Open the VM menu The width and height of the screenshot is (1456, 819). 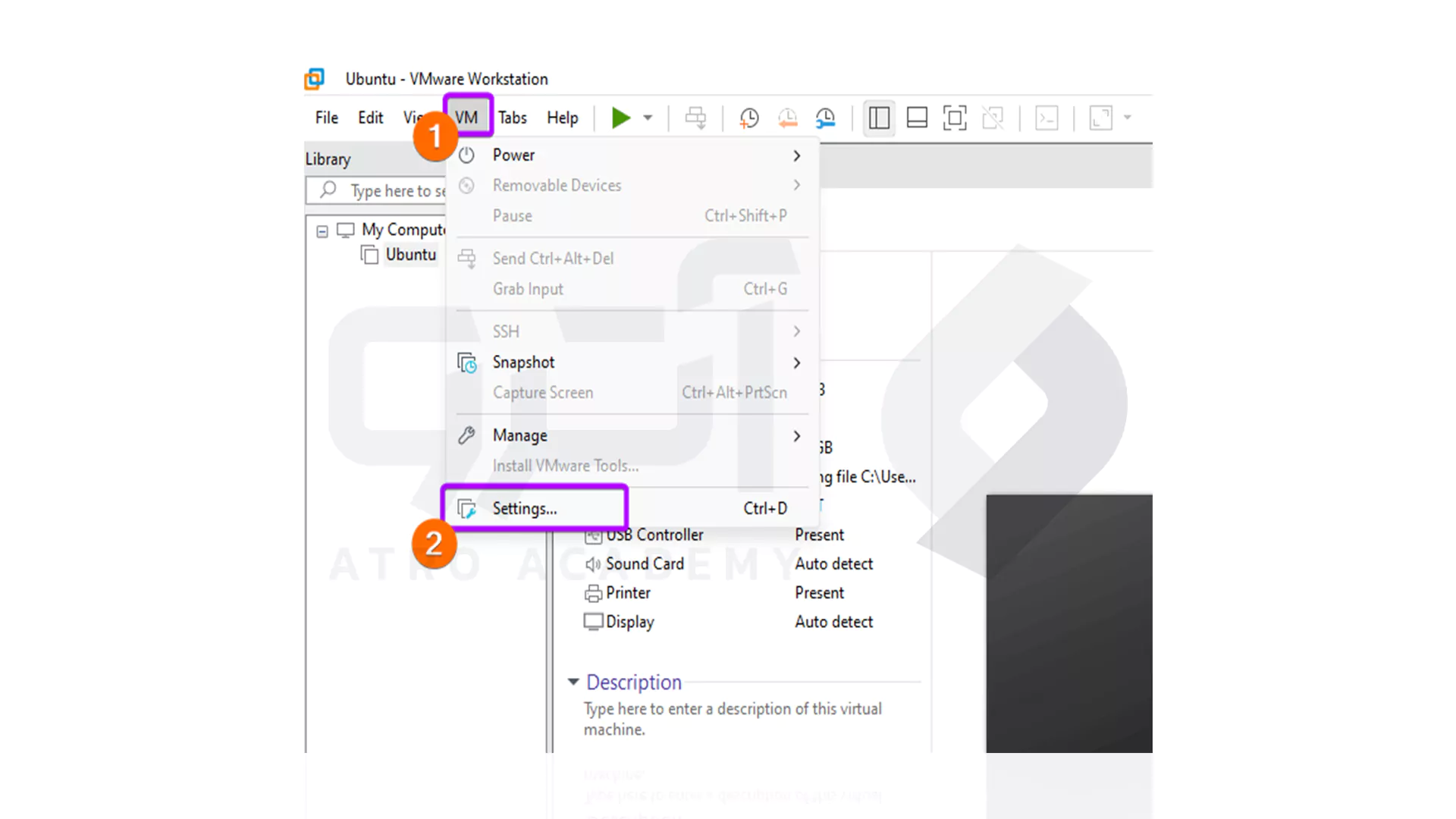(x=467, y=117)
